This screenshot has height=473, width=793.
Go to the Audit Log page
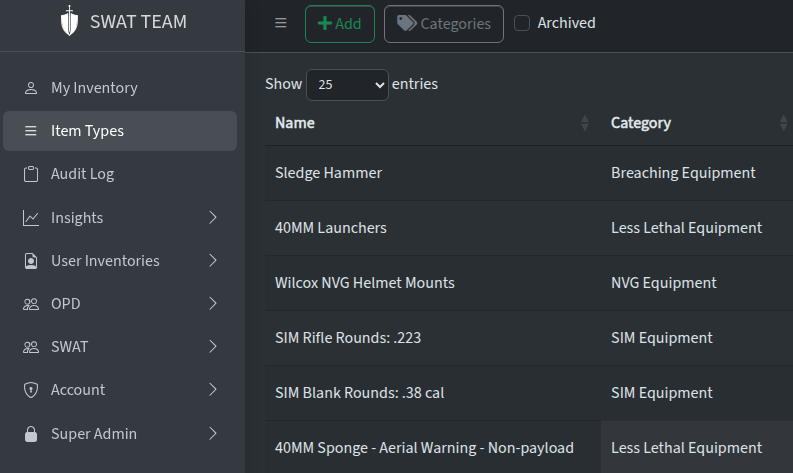pos(82,174)
